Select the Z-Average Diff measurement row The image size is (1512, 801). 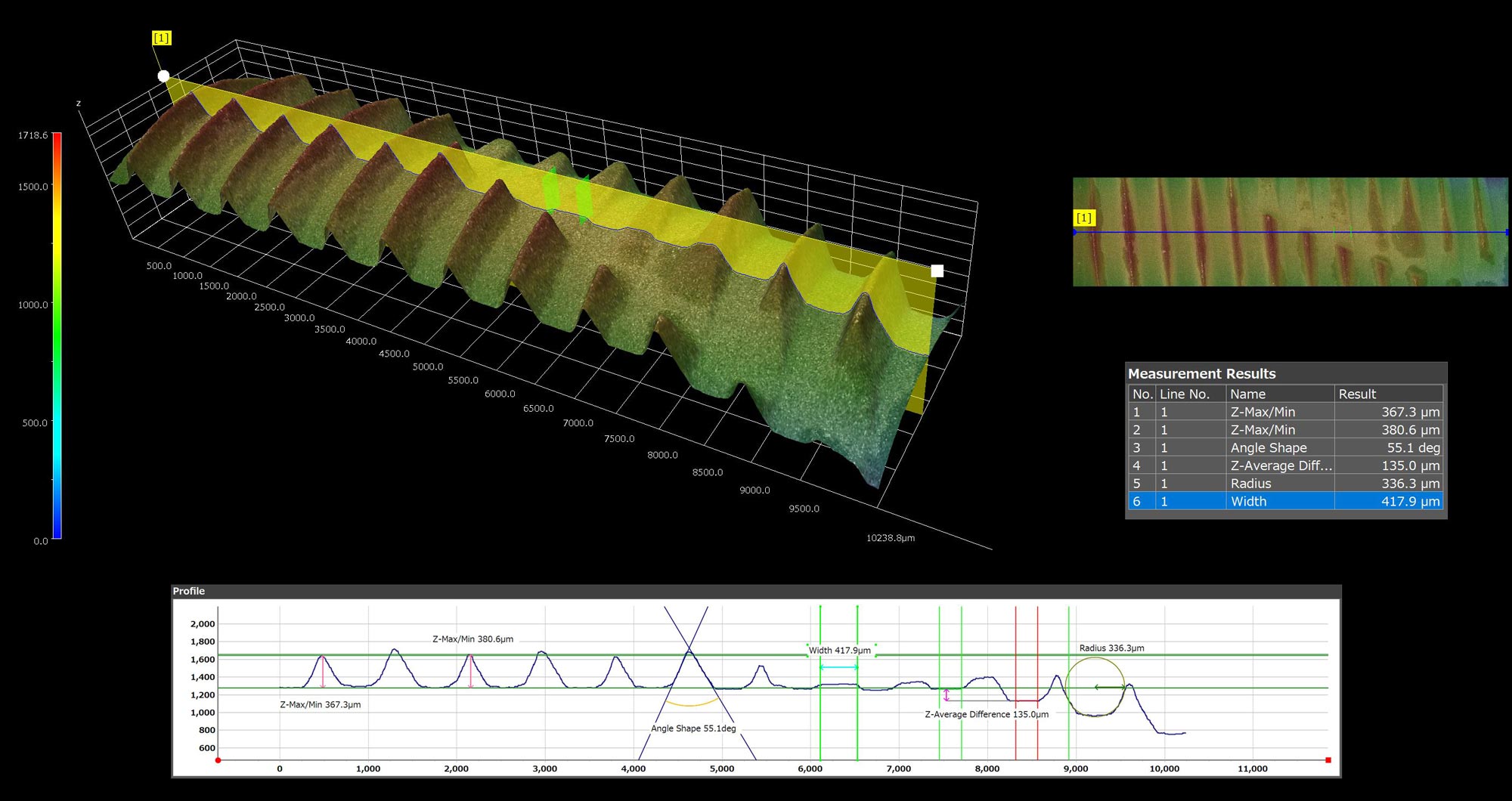pos(1285,465)
